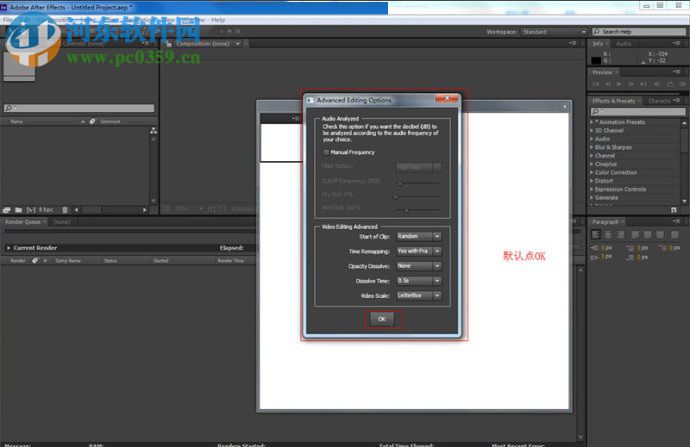Select the Effects & Presets tab
This screenshot has width=690, height=447.
tap(613, 101)
